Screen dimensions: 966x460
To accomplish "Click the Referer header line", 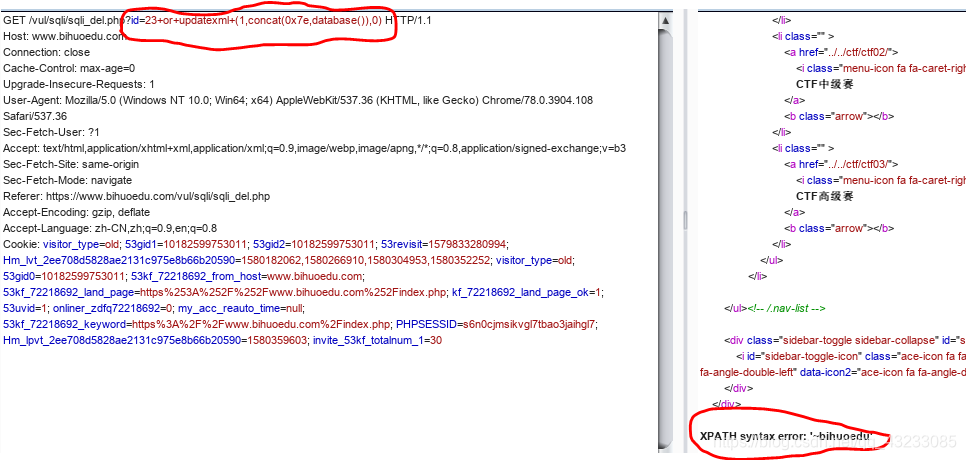I will (136, 196).
